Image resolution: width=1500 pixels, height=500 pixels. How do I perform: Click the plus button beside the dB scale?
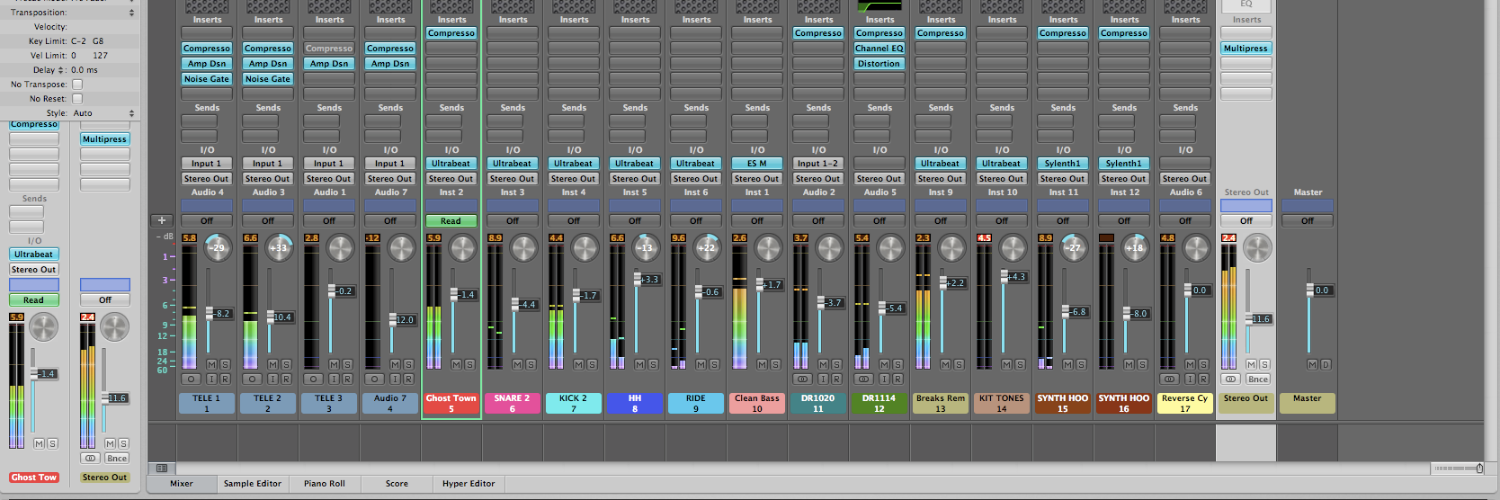pos(162,220)
